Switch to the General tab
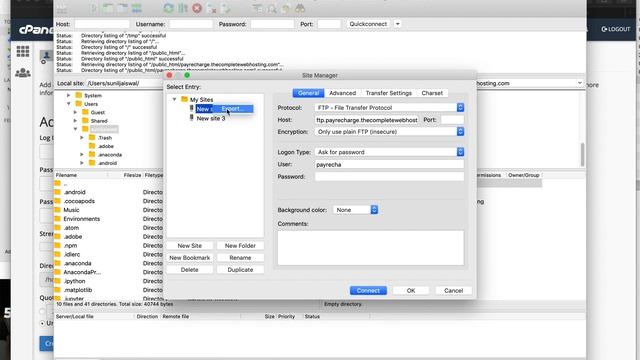Image resolution: width=640 pixels, height=360 pixels. pos(308,93)
